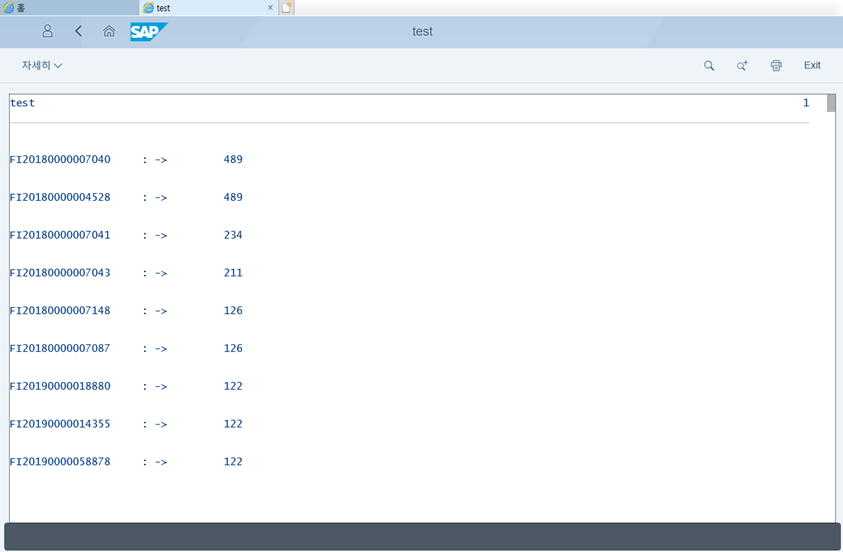Go back with the back arrow
This screenshot has height=552, width=843.
click(x=78, y=31)
